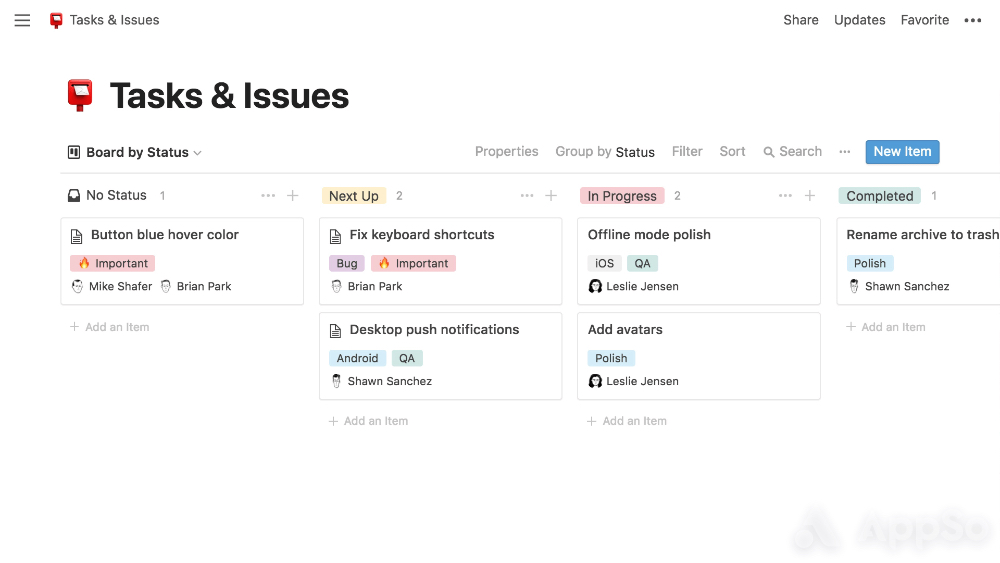Viewport: 1000px width, 563px height.
Task: Click the three-dot page options icon
Action: (973, 20)
